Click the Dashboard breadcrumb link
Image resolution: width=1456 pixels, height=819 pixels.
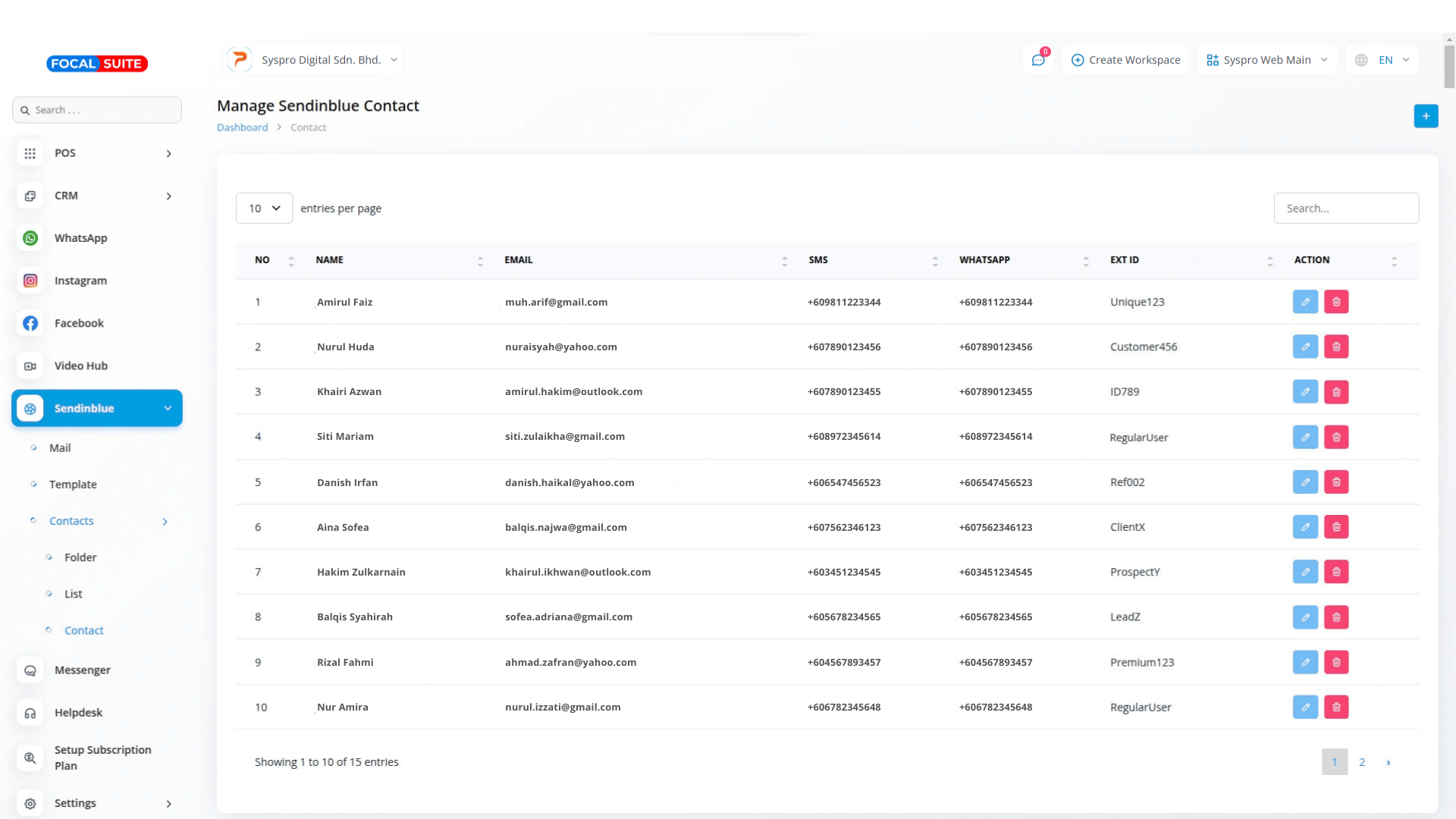click(242, 127)
